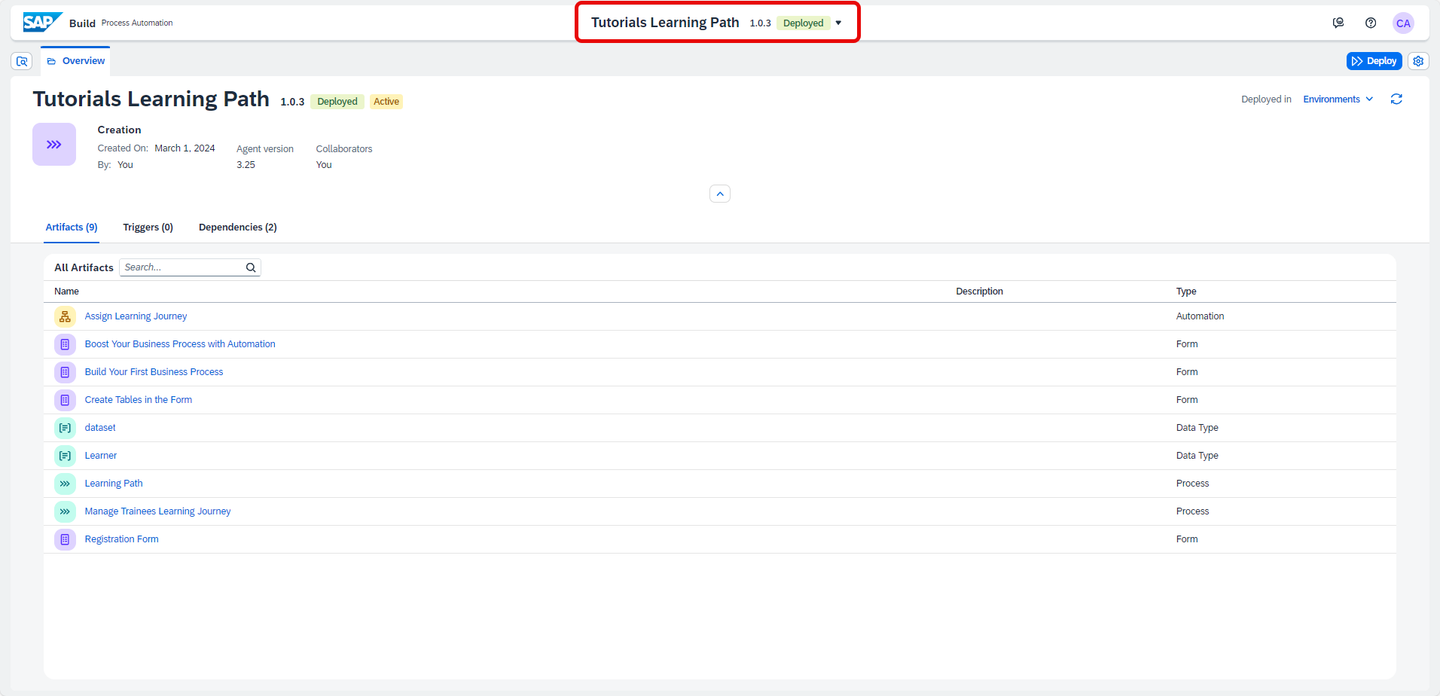
Task: Open the Learner artifact link
Action: click(101, 456)
